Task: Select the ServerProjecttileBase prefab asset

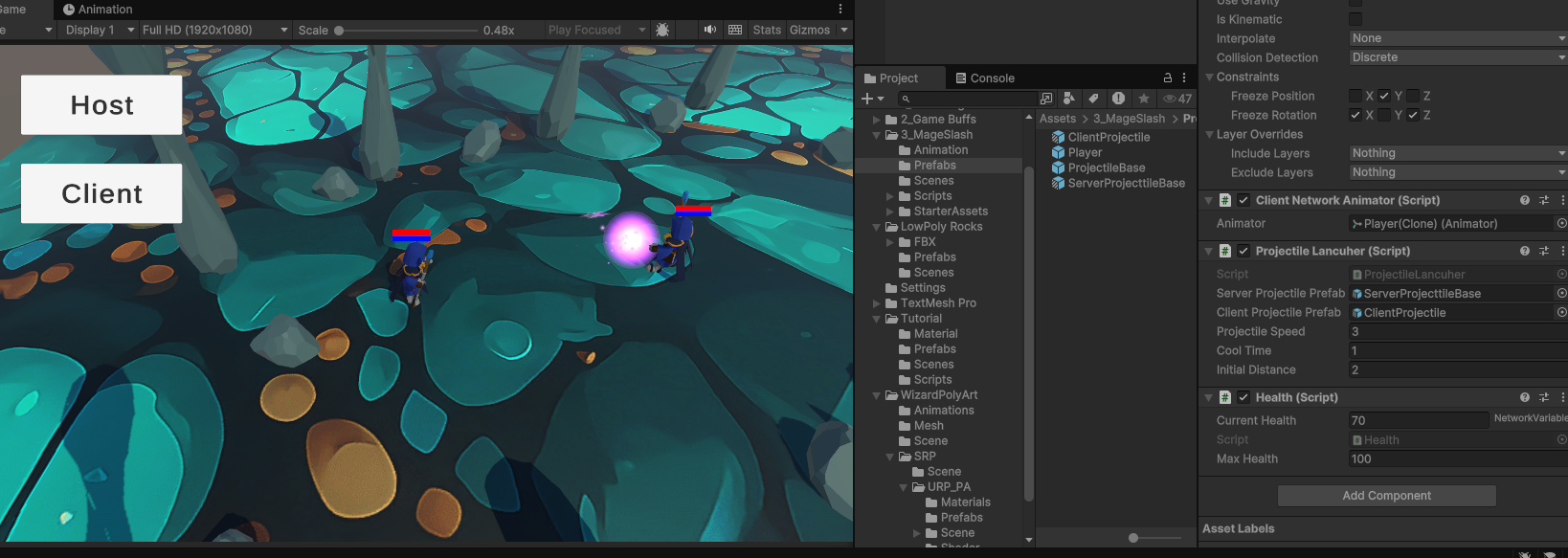Action: tap(1118, 183)
